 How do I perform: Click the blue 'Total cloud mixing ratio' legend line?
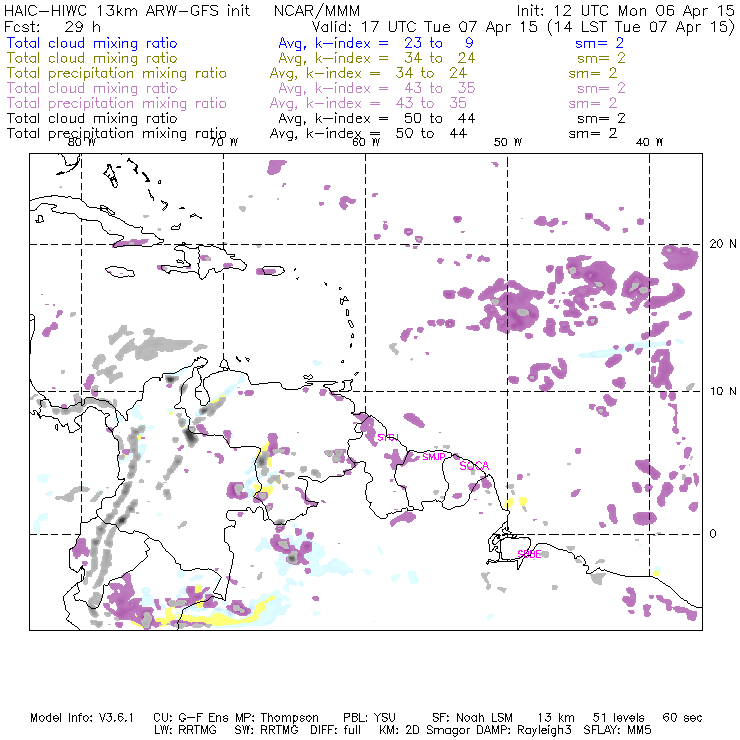[x=92, y=43]
